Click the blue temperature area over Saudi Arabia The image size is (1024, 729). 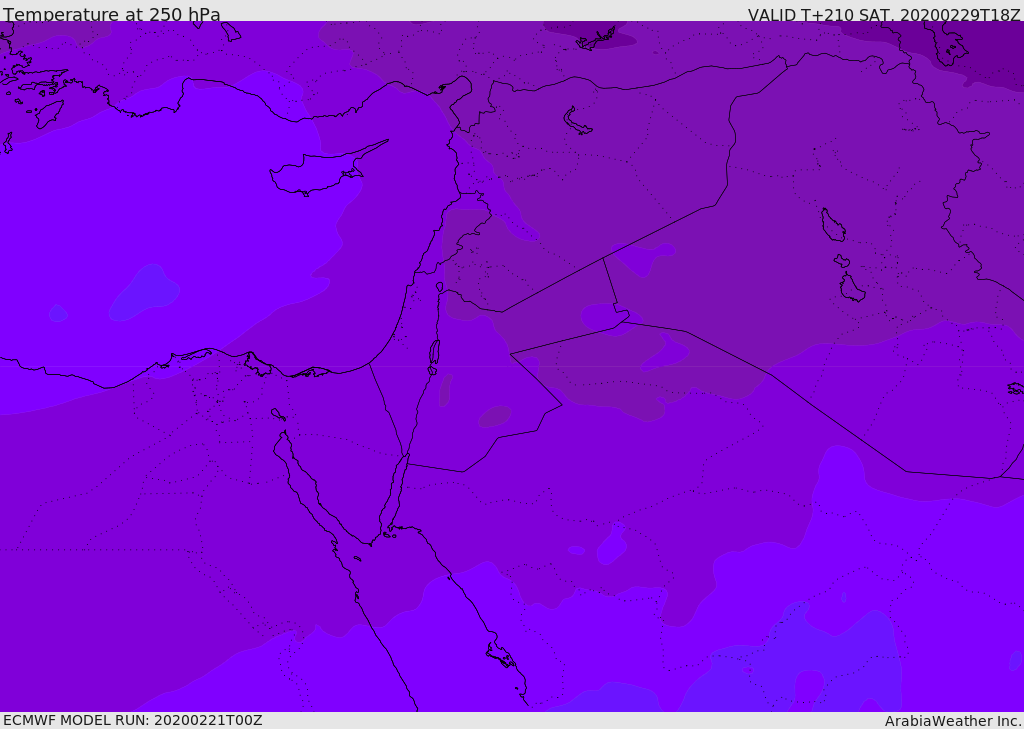click(797, 660)
